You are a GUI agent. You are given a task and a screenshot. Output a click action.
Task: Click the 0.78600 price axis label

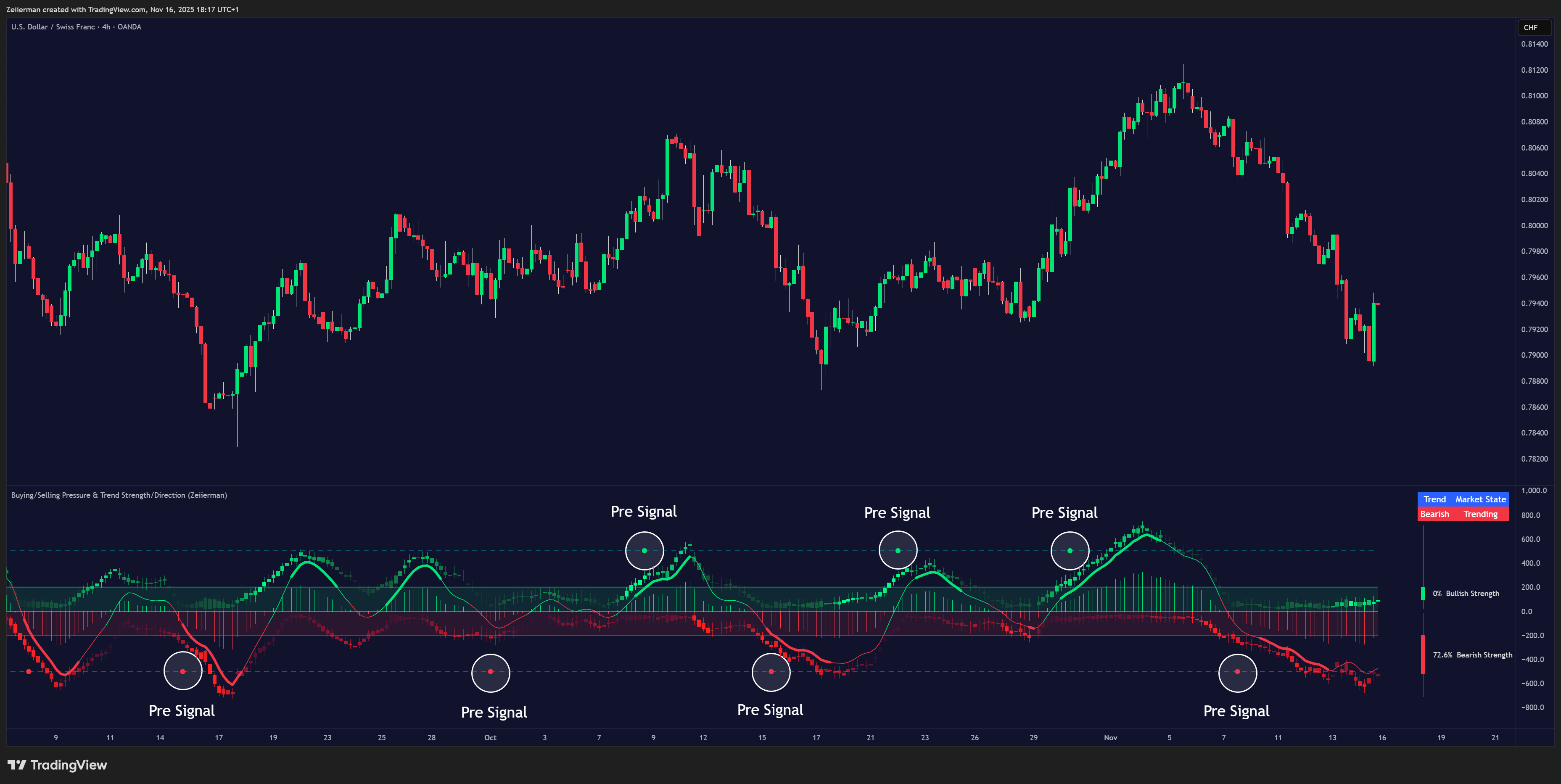pos(1535,407)
